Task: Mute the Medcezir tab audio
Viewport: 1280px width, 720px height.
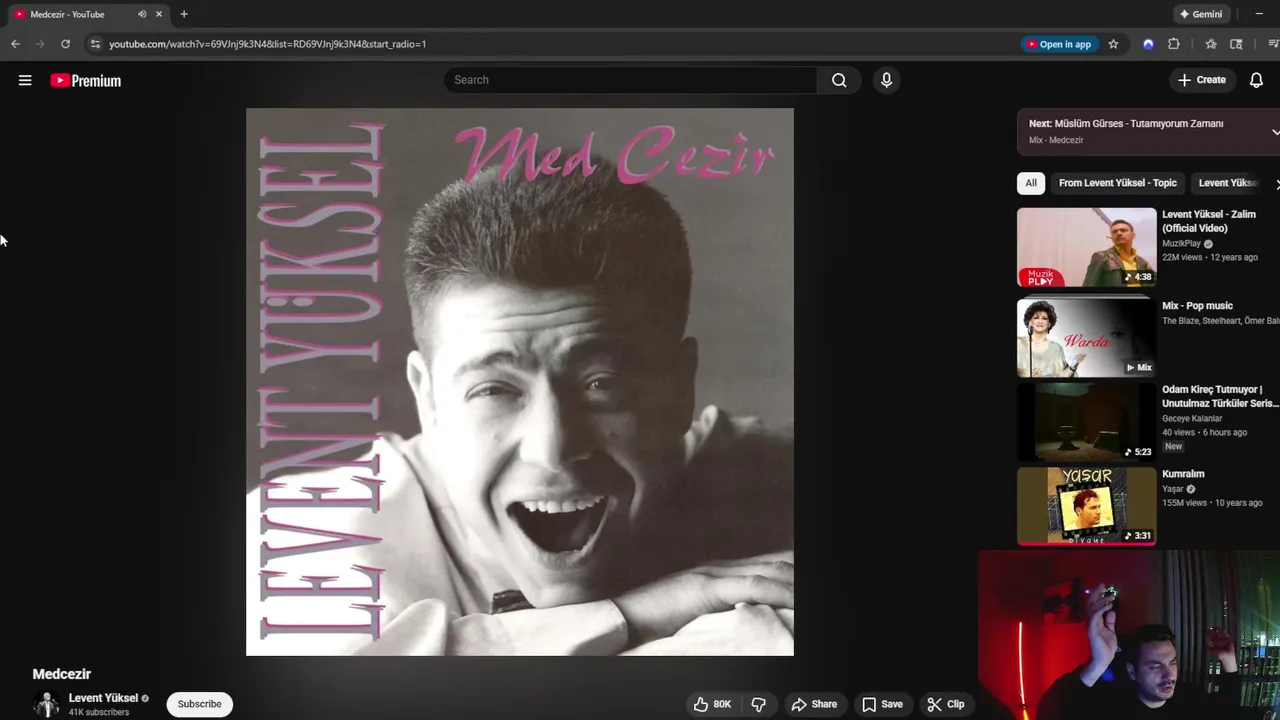Action: click(x=142, y=14)
